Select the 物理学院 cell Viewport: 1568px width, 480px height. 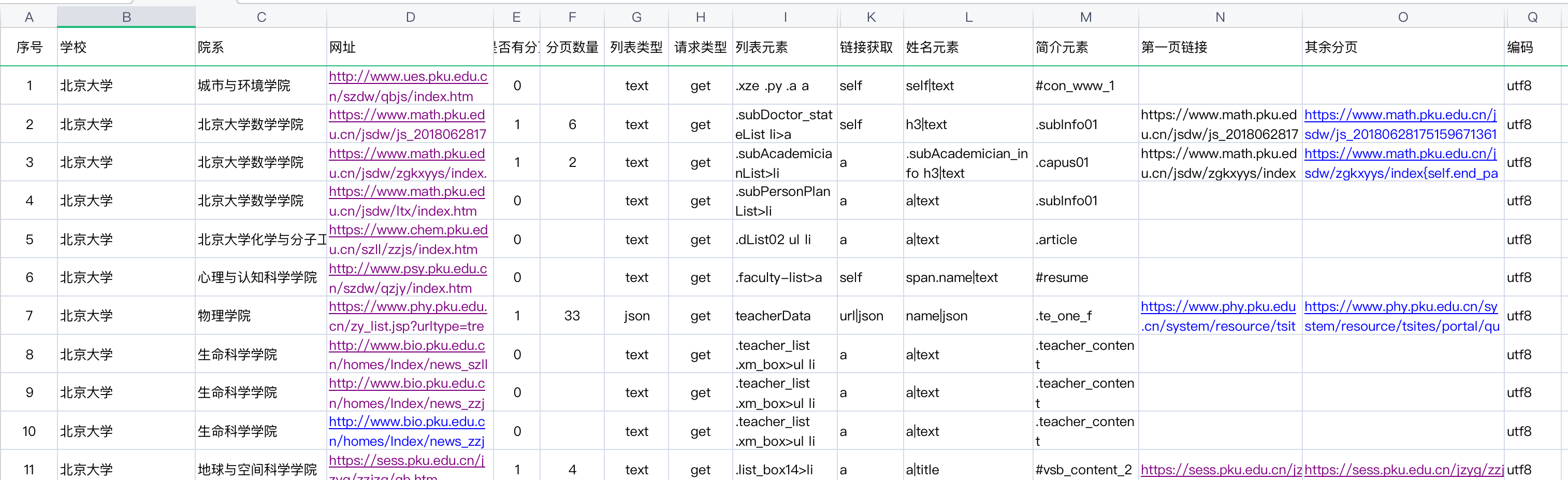261,316
